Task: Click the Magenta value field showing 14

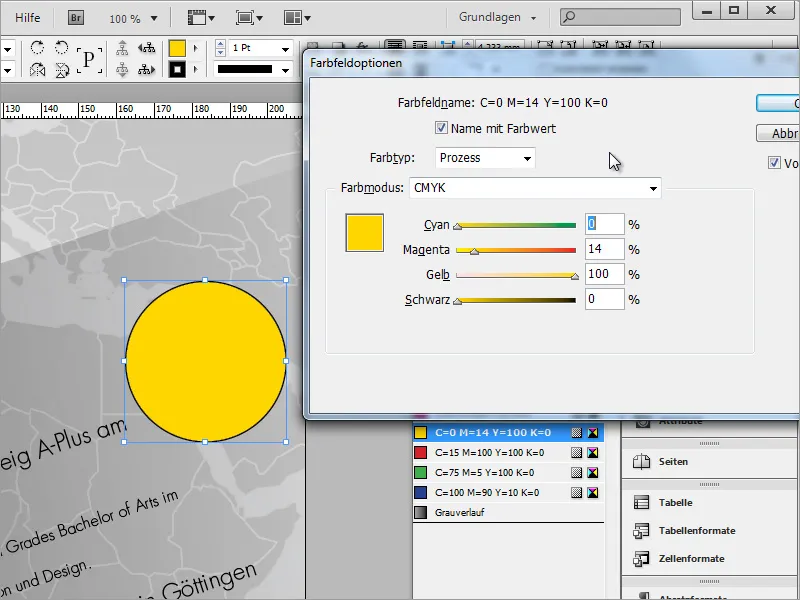Action: click(605, 249)
